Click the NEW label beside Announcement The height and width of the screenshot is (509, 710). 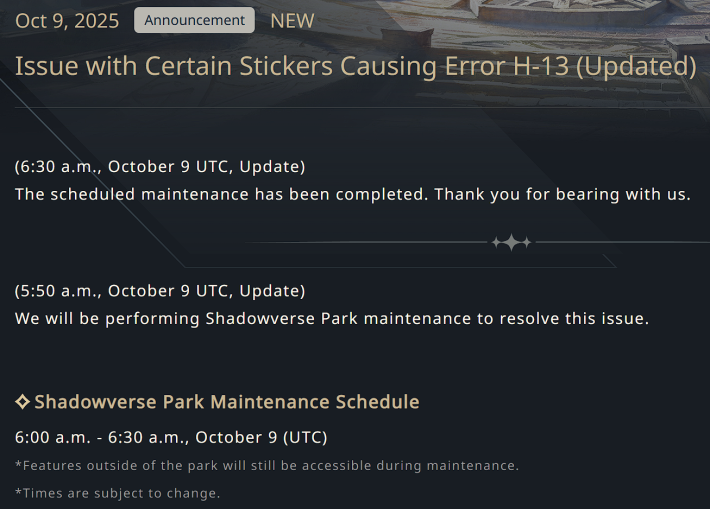point(292,20)
